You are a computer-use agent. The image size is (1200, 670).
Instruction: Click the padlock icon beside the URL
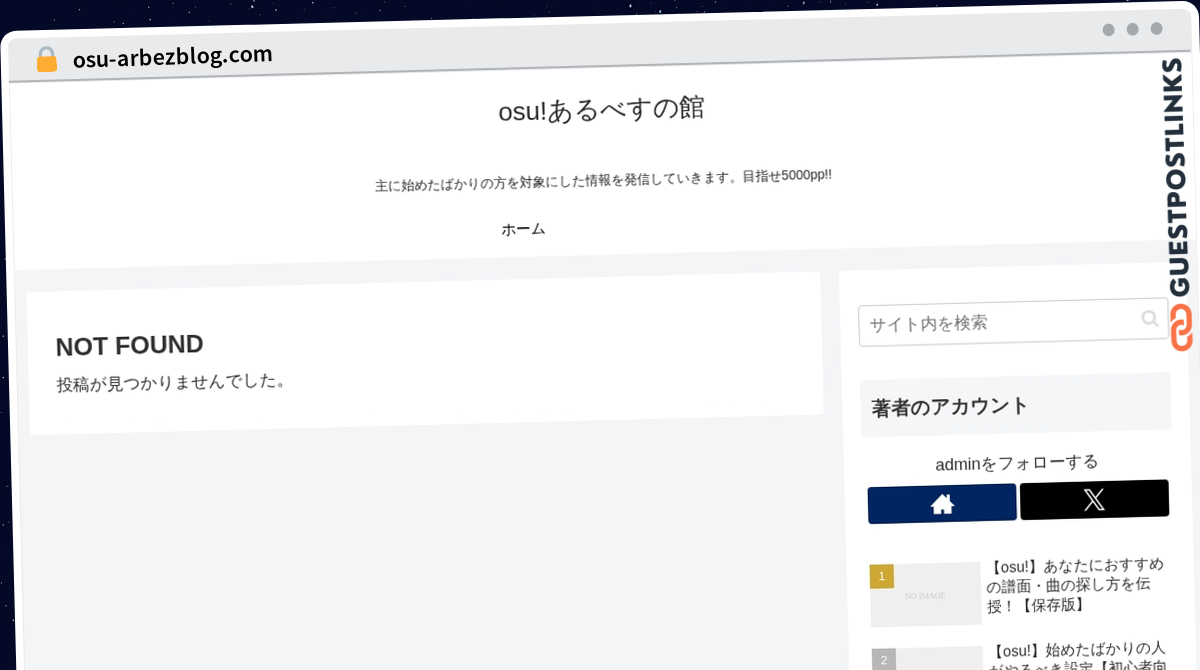46,59
